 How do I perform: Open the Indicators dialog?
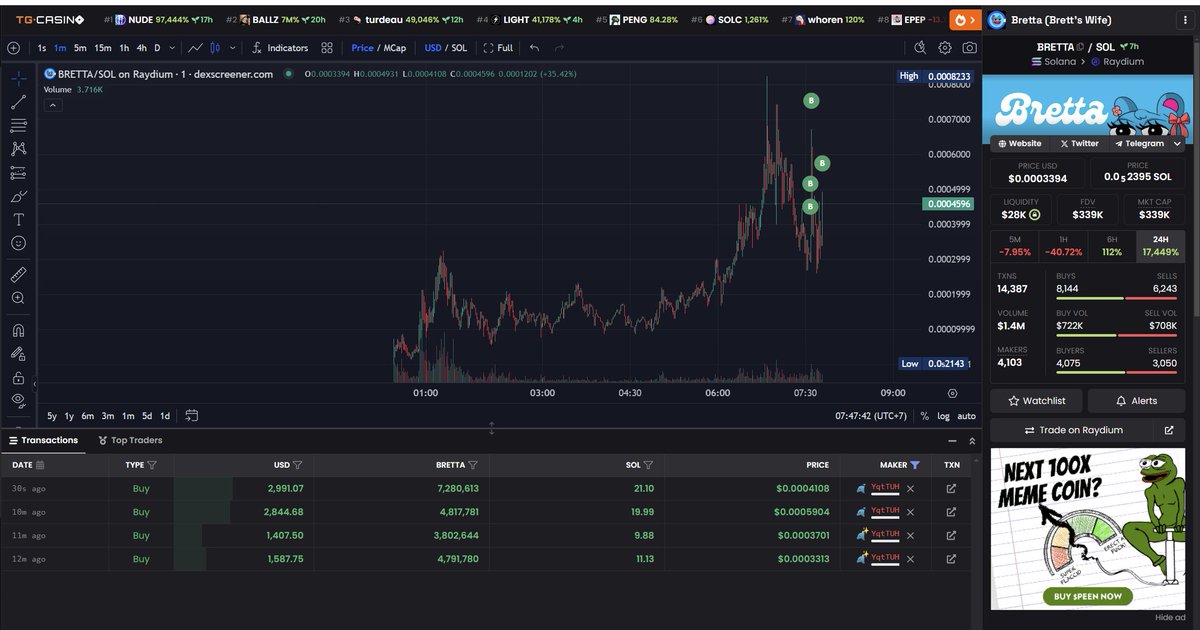point(279,48)
